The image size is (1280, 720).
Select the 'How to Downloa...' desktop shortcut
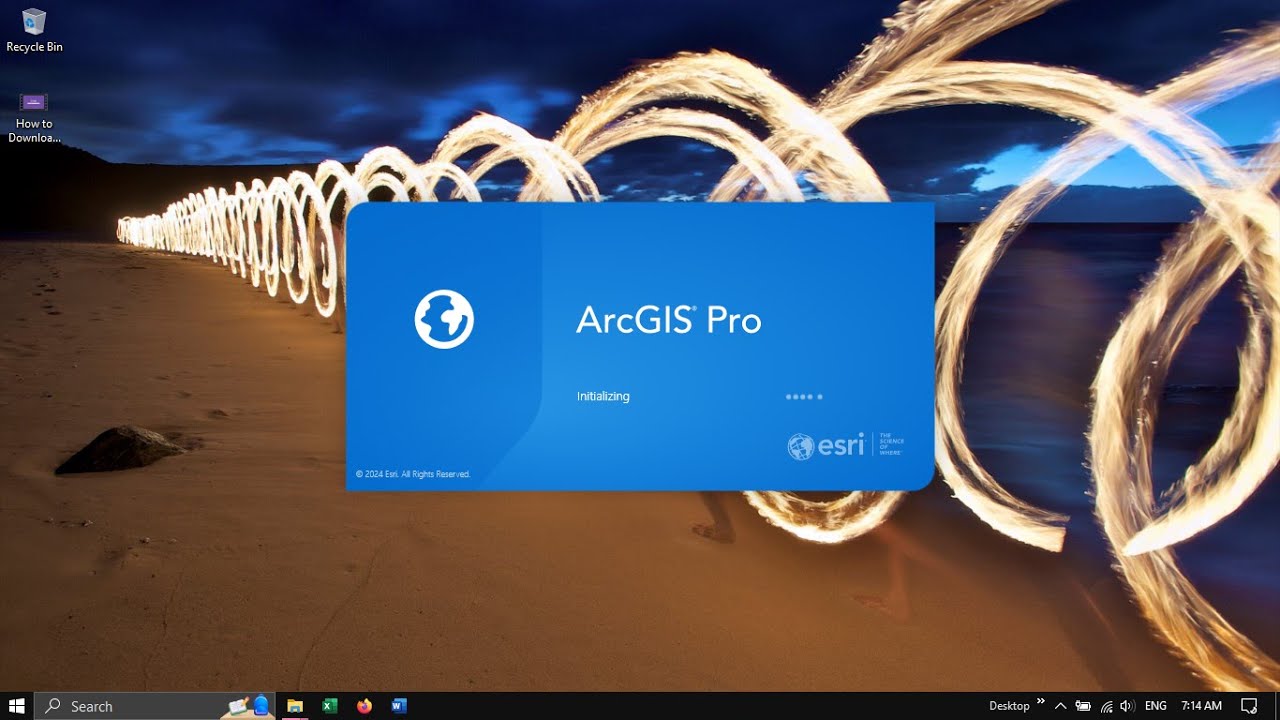(34, 118)
